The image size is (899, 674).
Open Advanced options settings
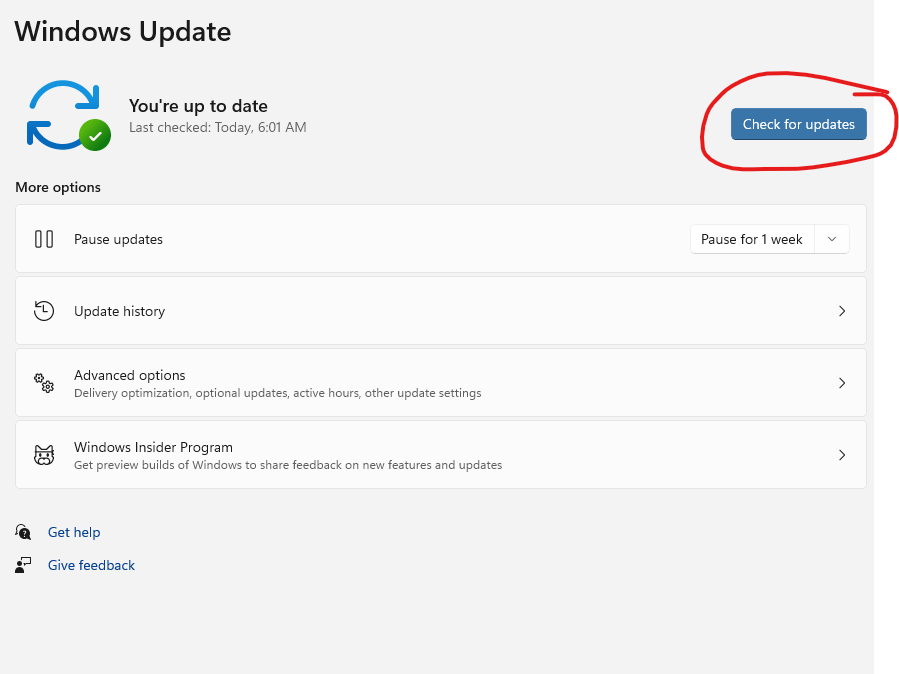coord(130,376)
